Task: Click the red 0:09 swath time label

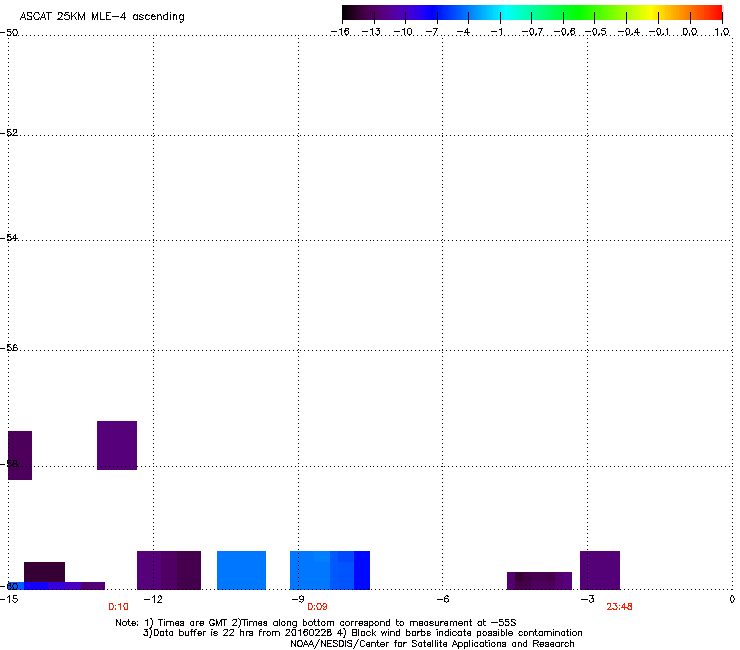Action: [317, 607]
